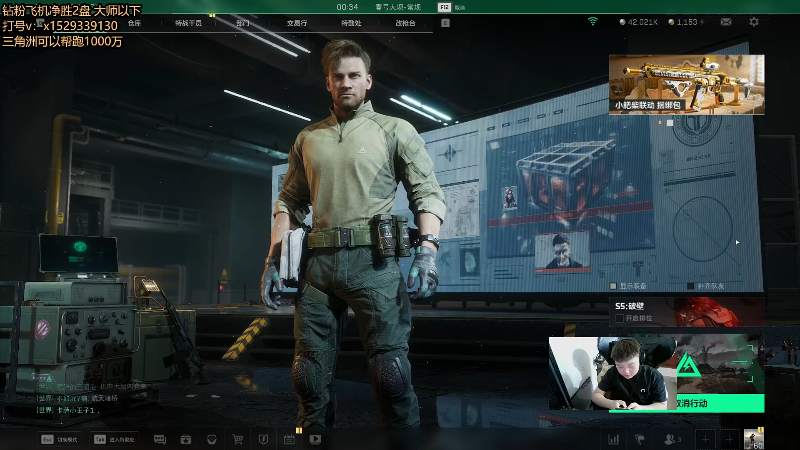Click the E key hint after the tabs
Image resolution: width=800 pixels, height=450 pixels.
445,23
